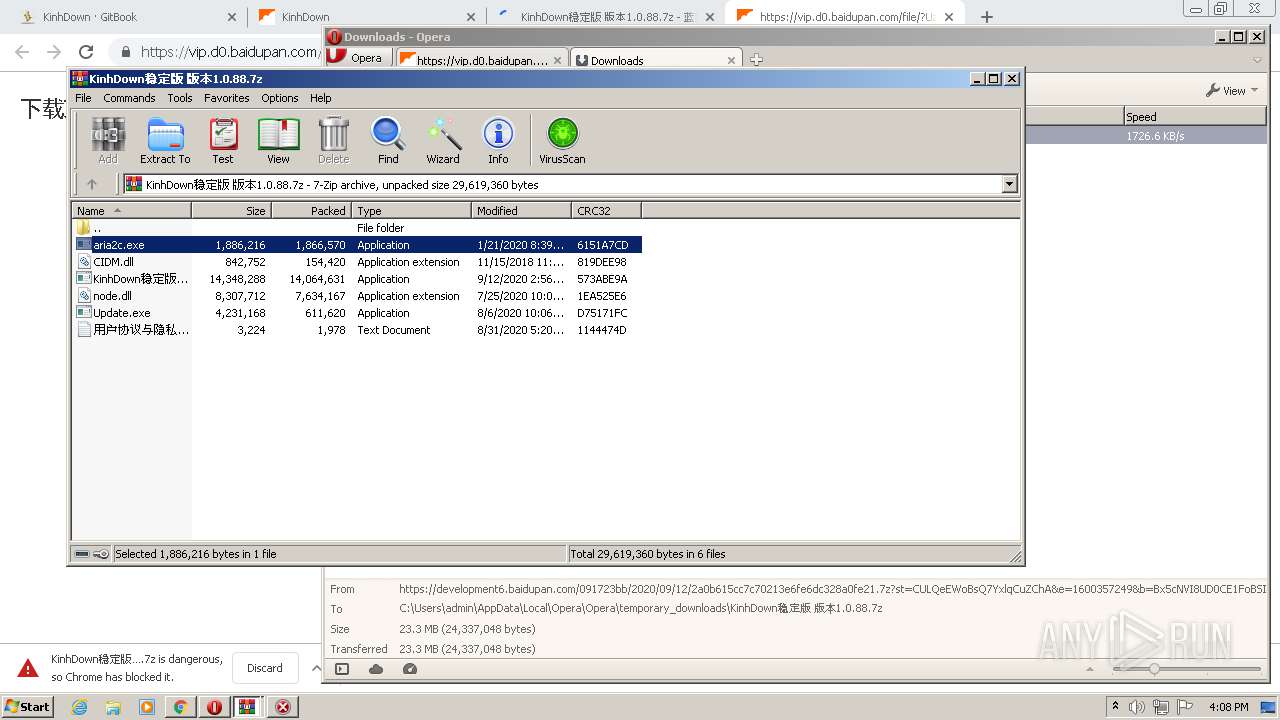Screen dimensions: 1280x720
Task: Open Opera from the taskbar
Action: [x=214, y=707]
